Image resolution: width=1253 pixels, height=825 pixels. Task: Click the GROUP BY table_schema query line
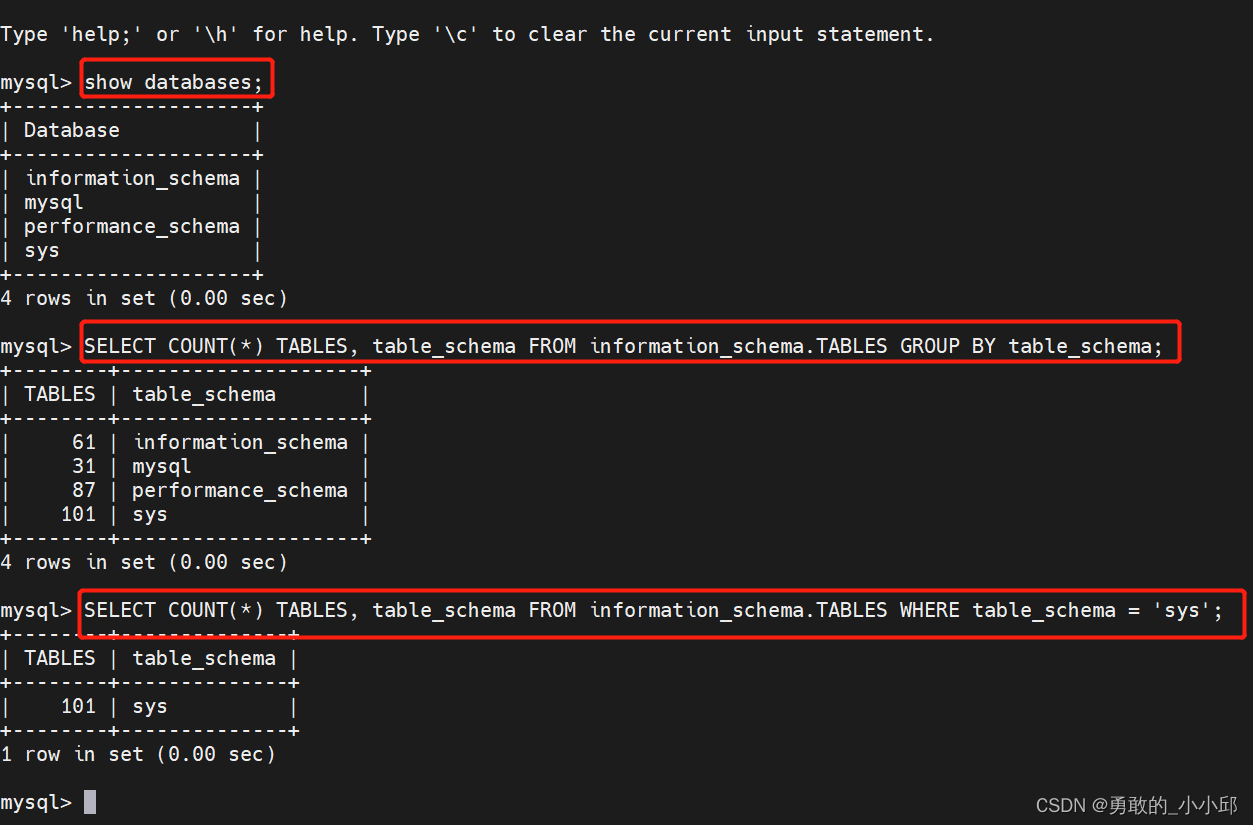(623, 346)
